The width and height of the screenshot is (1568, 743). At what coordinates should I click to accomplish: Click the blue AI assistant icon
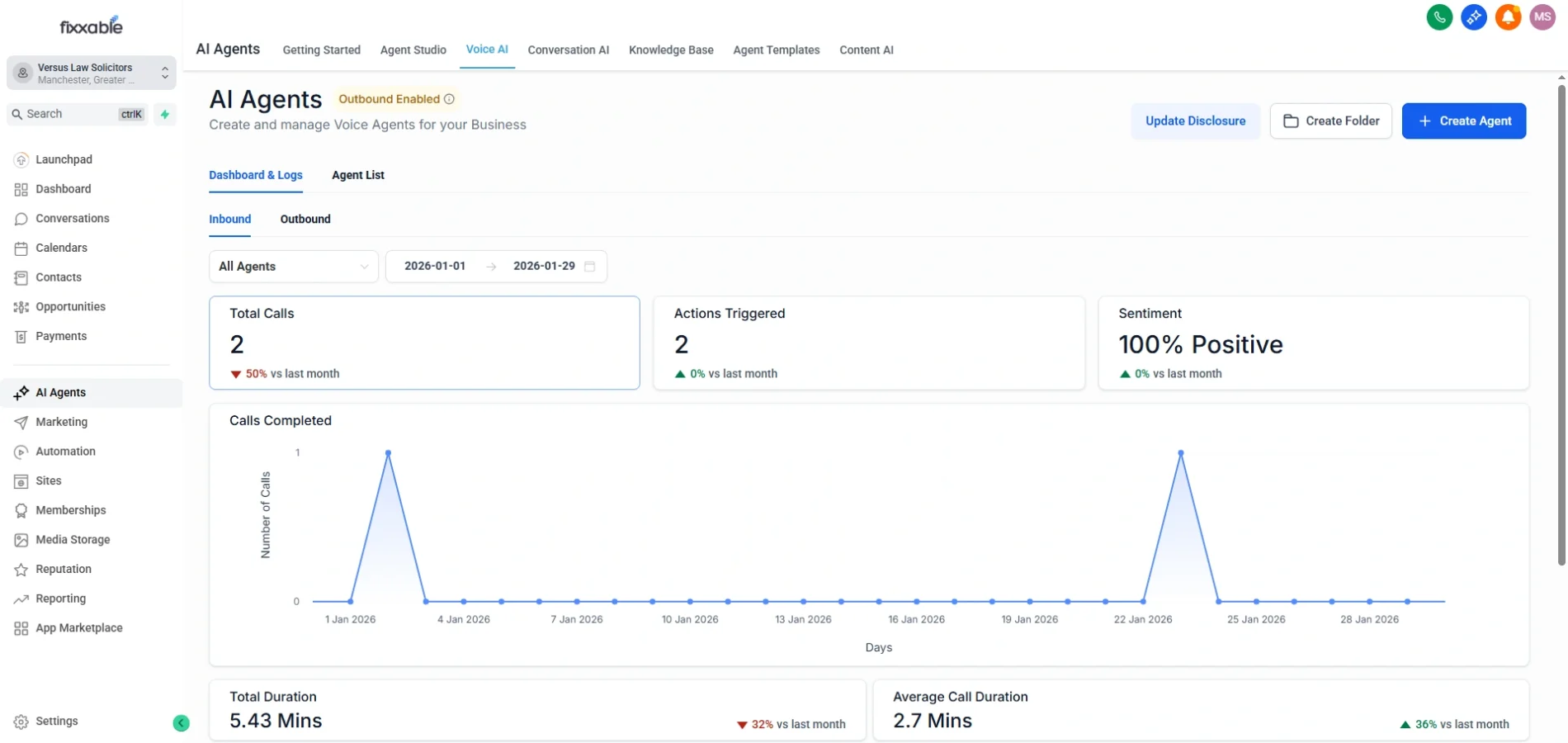pos(1473,17)
